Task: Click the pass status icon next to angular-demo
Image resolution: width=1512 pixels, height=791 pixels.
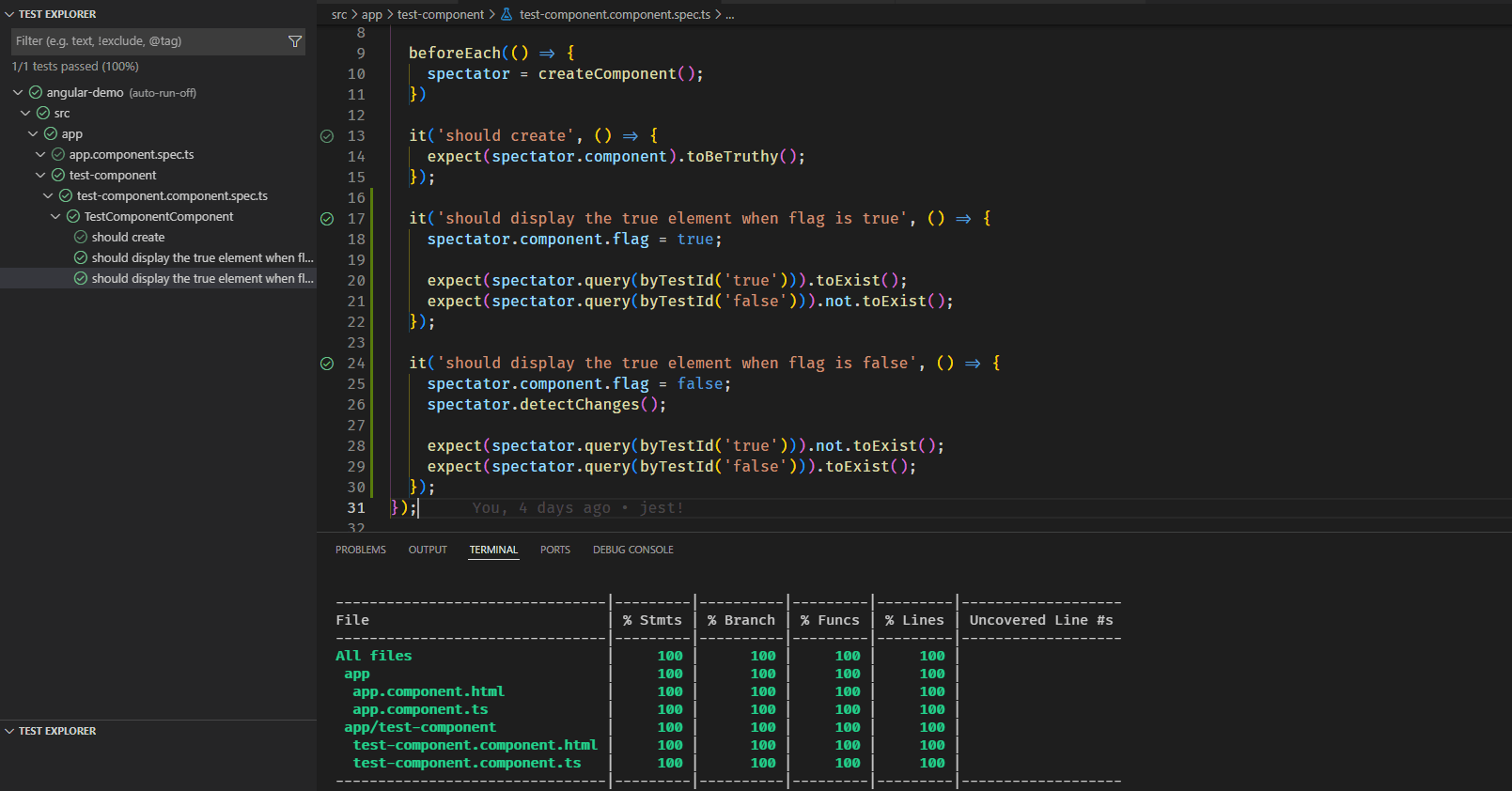Action: [36, 93]
